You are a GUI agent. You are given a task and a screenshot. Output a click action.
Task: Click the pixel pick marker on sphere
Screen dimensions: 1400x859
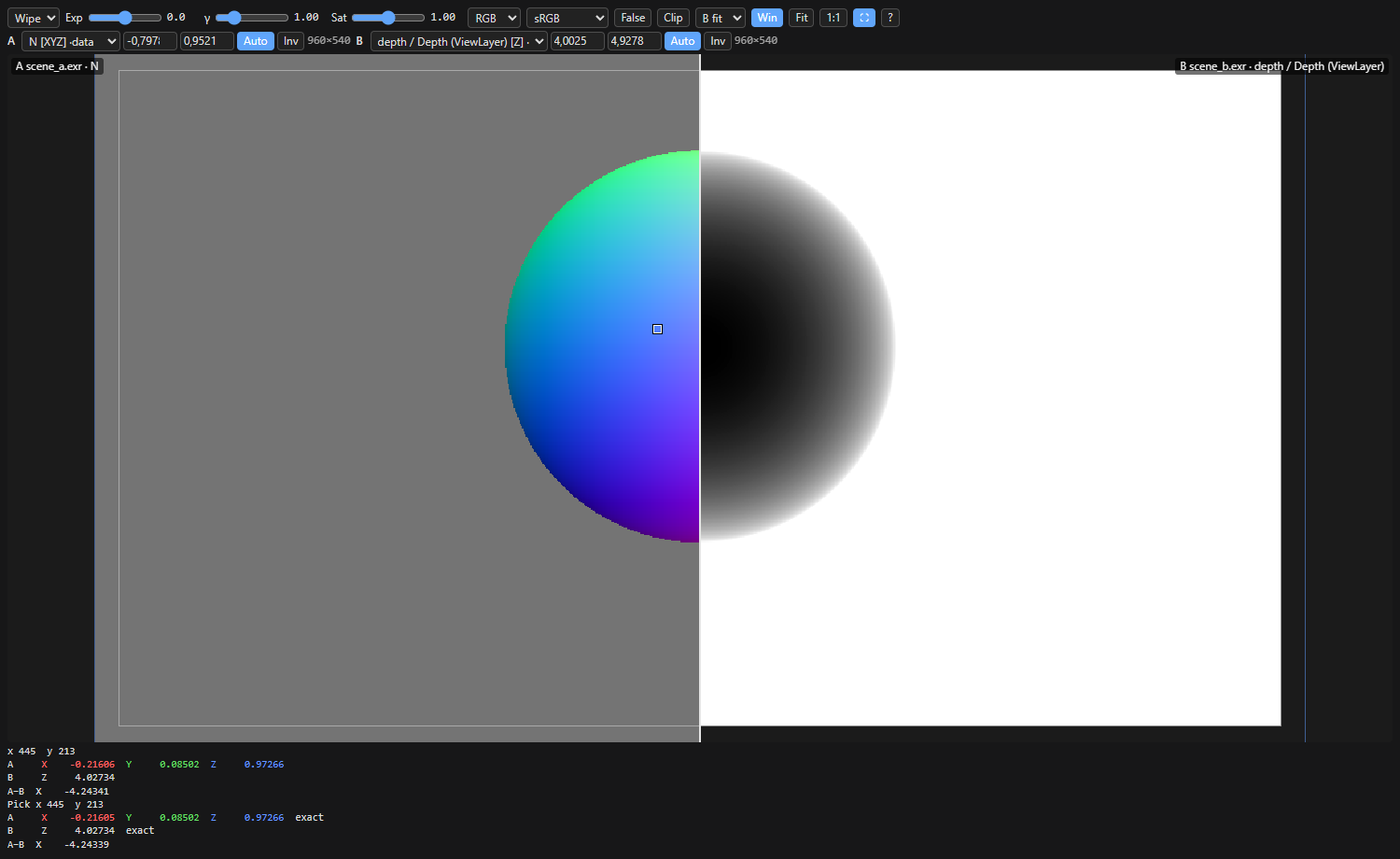point(658,330)
